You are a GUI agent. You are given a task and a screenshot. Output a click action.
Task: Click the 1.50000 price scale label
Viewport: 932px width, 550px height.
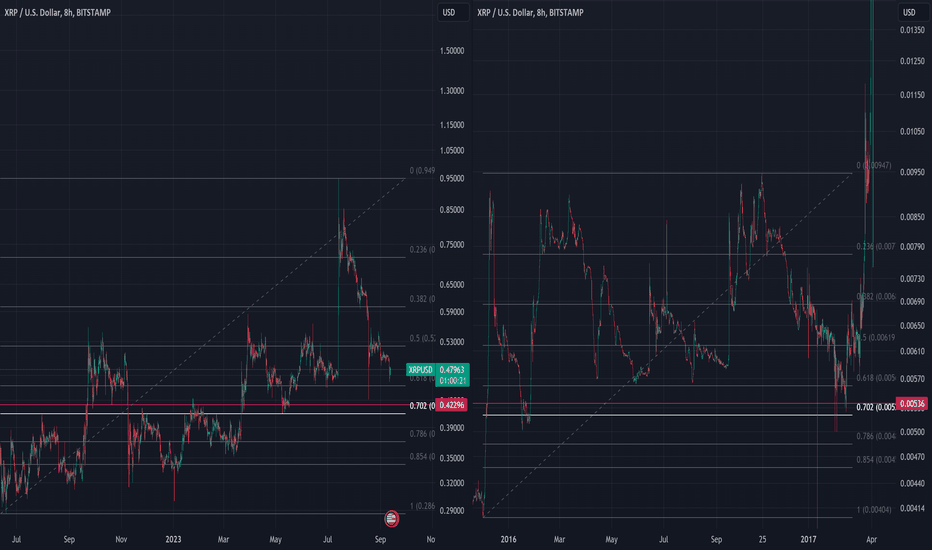coord(452,51)
